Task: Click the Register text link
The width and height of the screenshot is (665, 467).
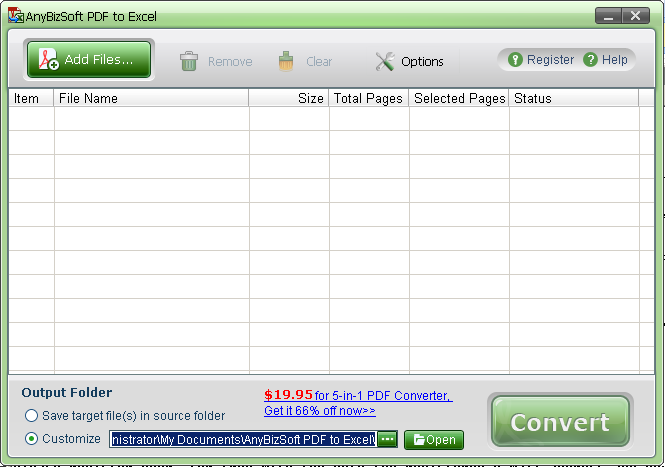Action: pyautogui.click(x=550, y=59)
